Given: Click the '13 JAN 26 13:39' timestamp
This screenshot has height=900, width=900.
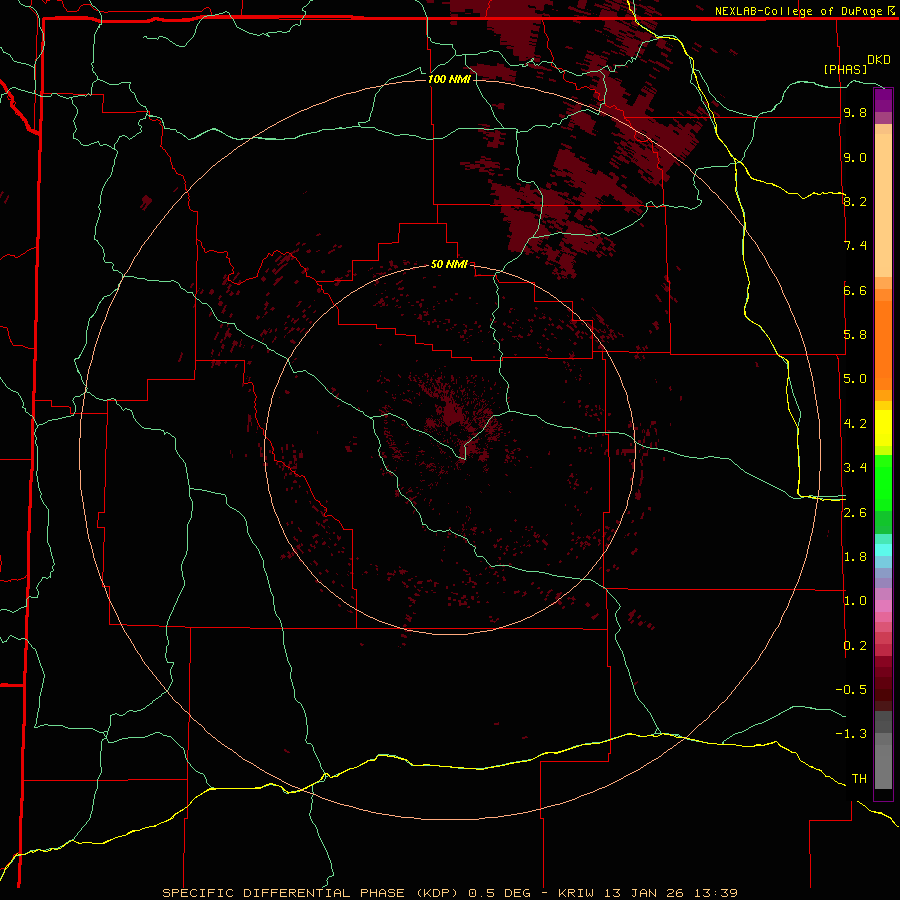Looking at the screenshot, I should 670,893.
